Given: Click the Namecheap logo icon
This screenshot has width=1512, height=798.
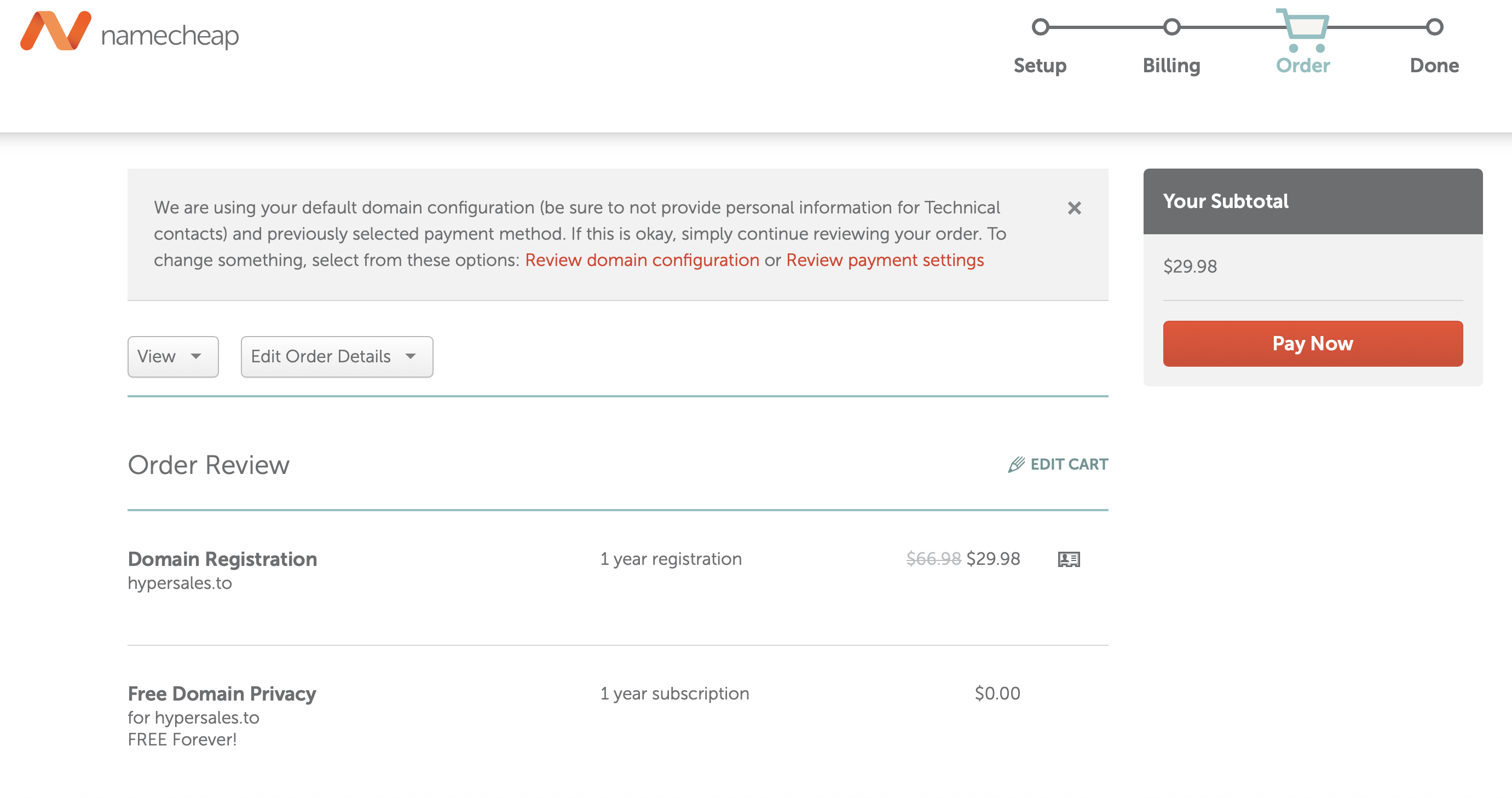Looking at the screenshot, I should [56, 31].
